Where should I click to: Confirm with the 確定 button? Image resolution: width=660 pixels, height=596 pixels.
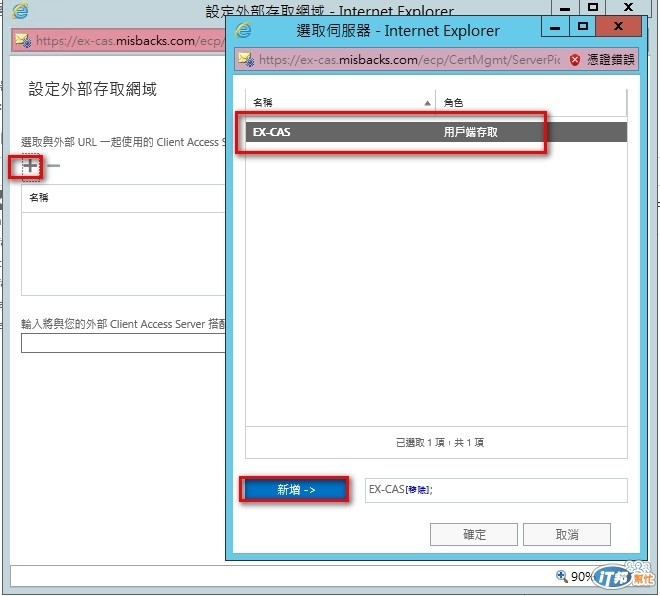[x=474, y=534]
